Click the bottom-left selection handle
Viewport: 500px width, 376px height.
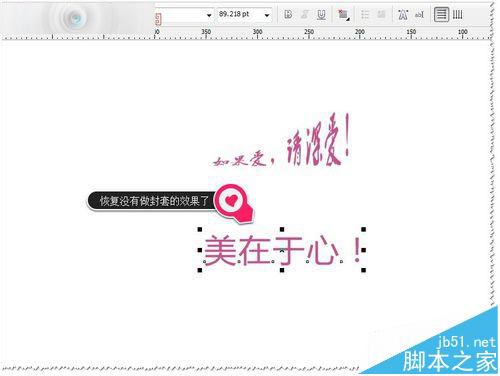[200, 270]
